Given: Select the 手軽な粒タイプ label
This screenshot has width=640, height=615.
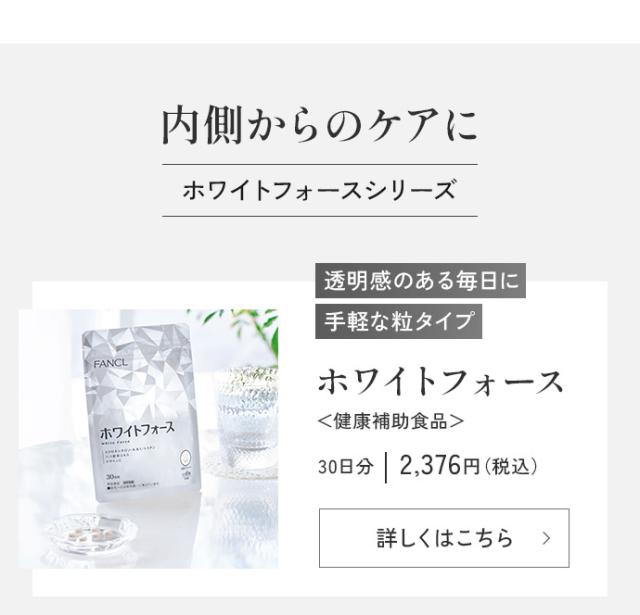Looking at the screenshot, I should click(398, 321).
